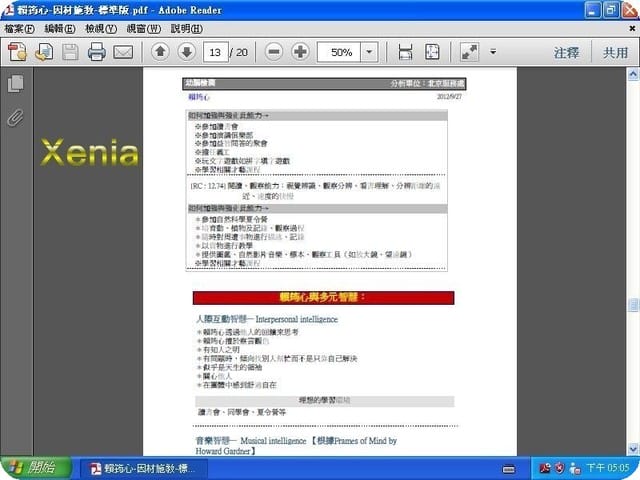Click the messenger user tray icon

click(x=575, y=468)
